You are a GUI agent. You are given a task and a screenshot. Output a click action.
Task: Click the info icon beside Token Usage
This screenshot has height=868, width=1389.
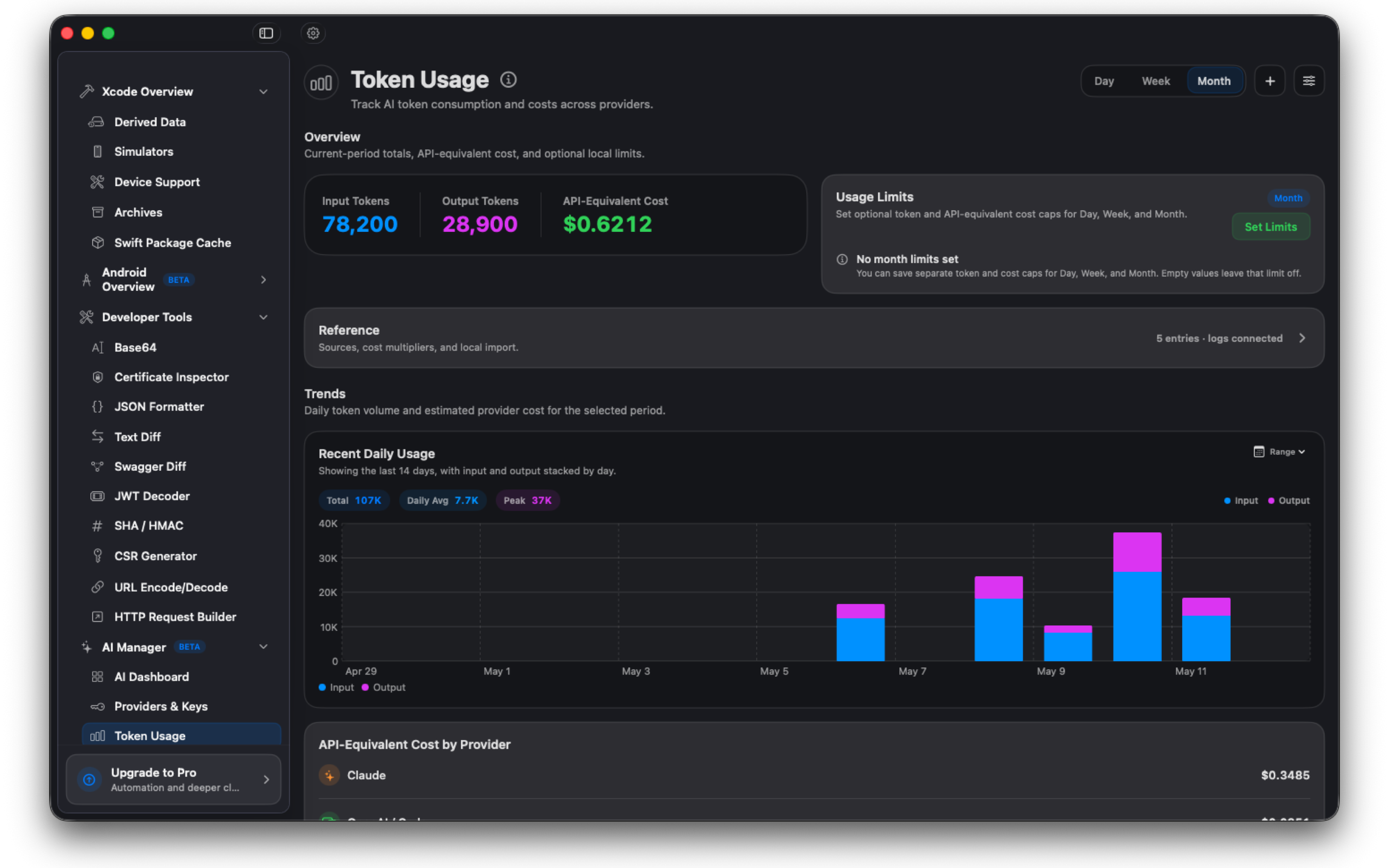508,79
